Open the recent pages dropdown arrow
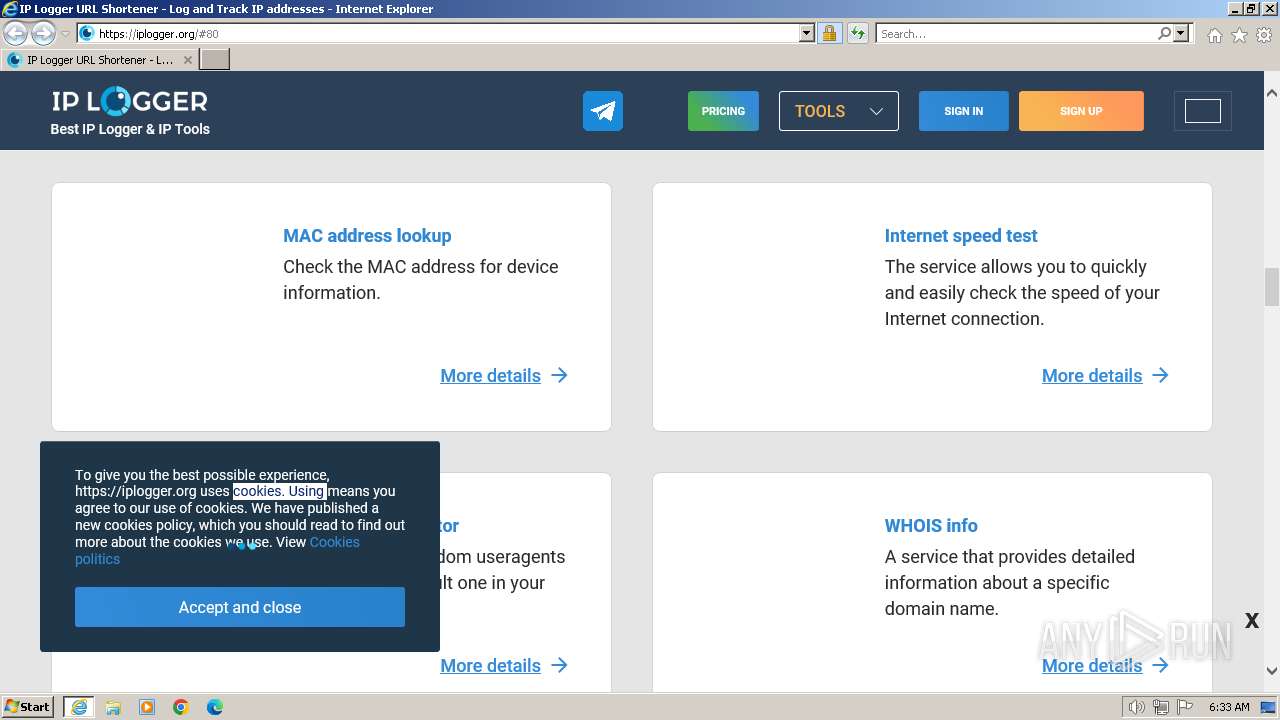The width and height of the screenshot is (1280, 720). (x=65, y=33)
